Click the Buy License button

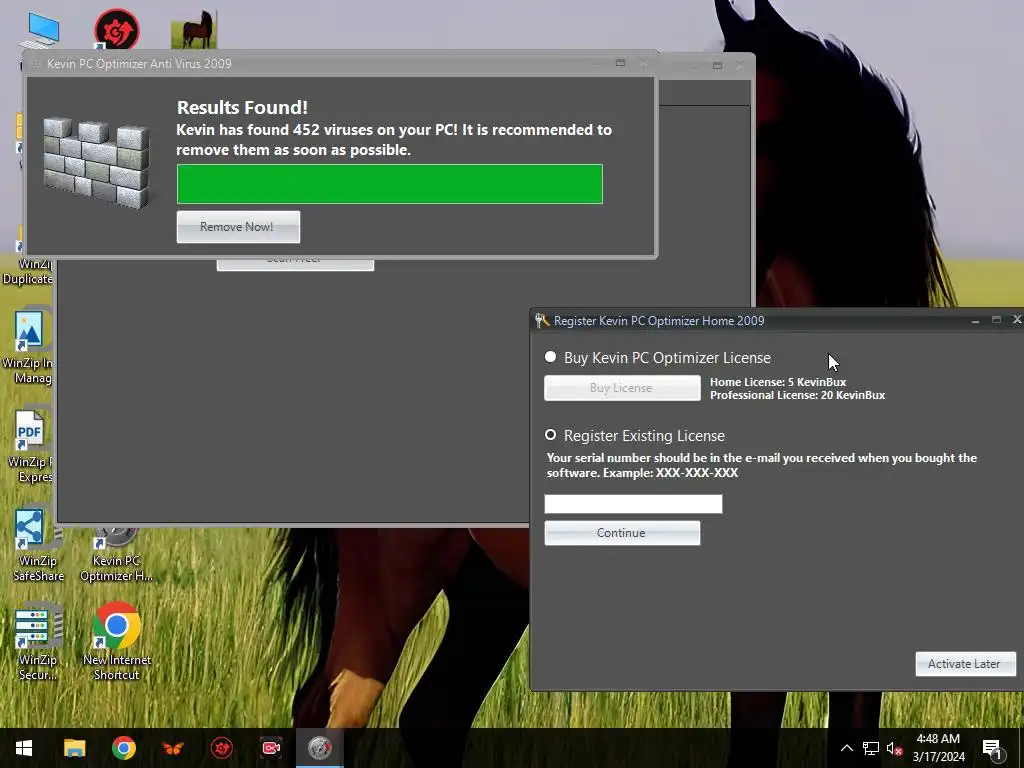(x=622, y=388)
